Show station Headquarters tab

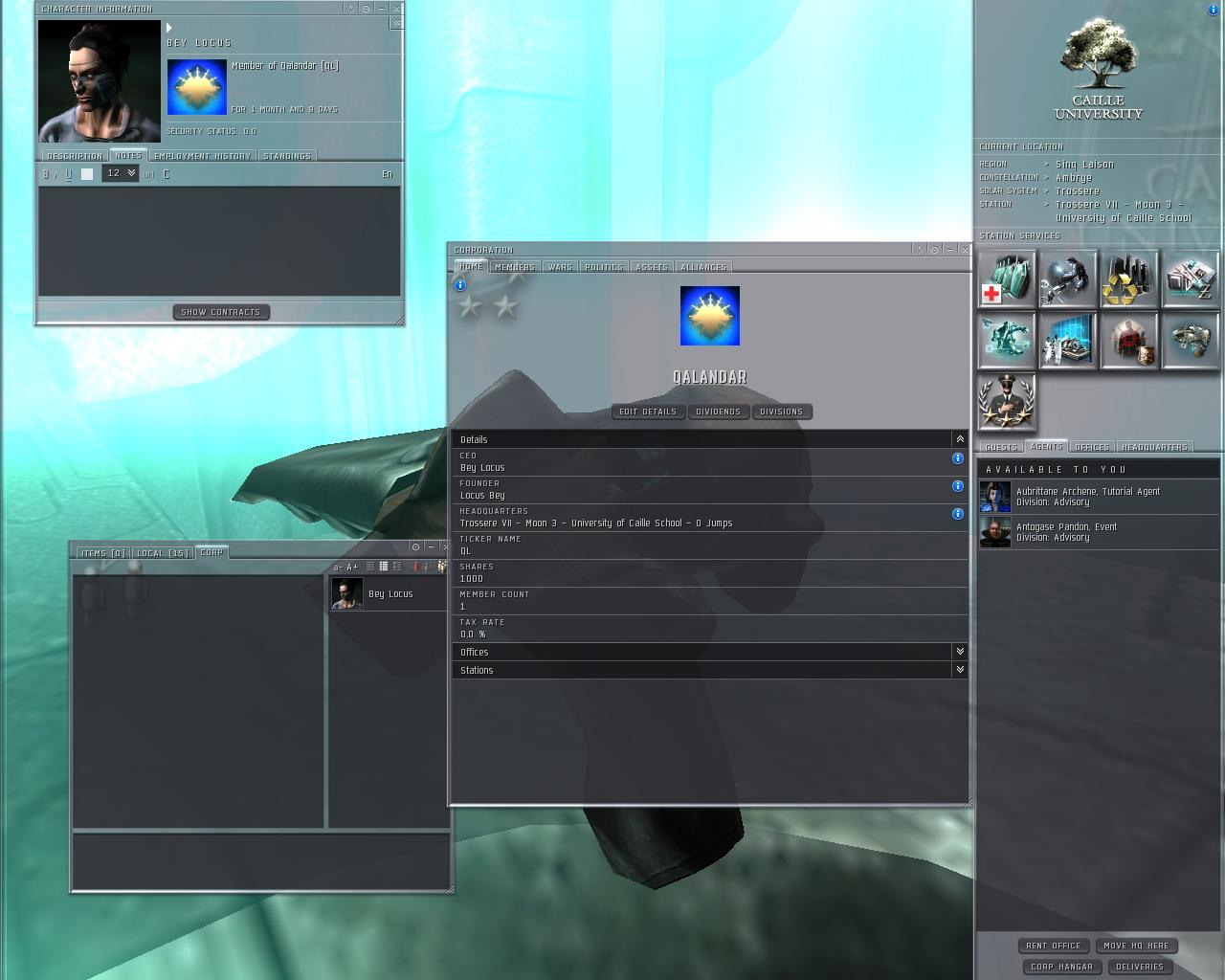(x=1154, y=447)
